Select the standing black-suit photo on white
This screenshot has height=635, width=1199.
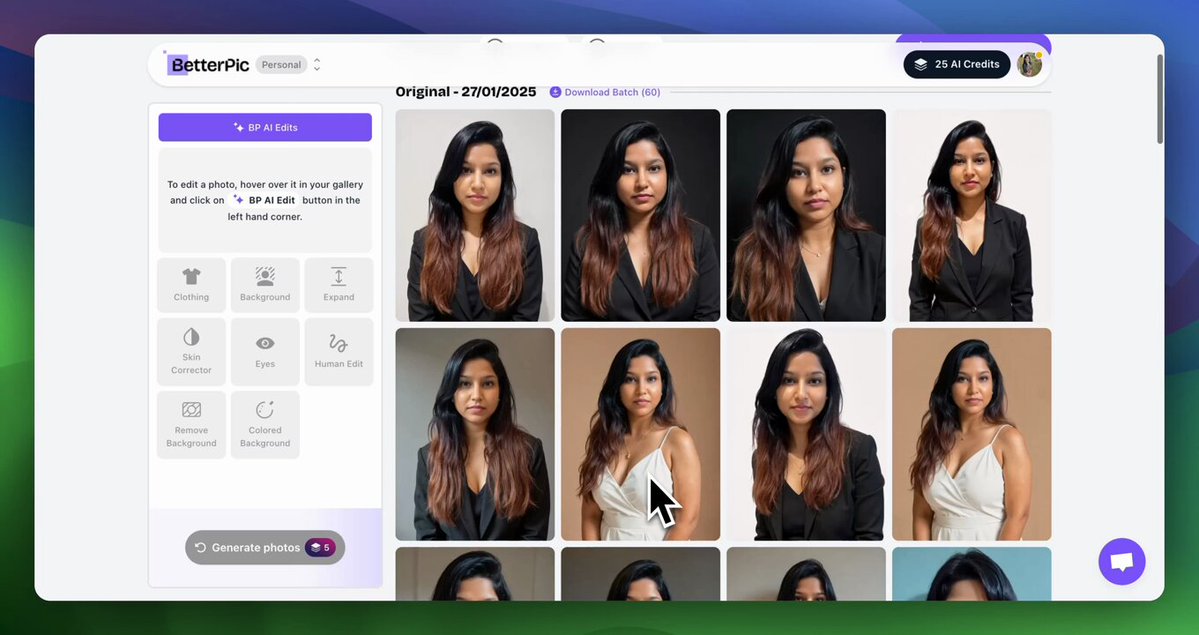click(972, 215)
